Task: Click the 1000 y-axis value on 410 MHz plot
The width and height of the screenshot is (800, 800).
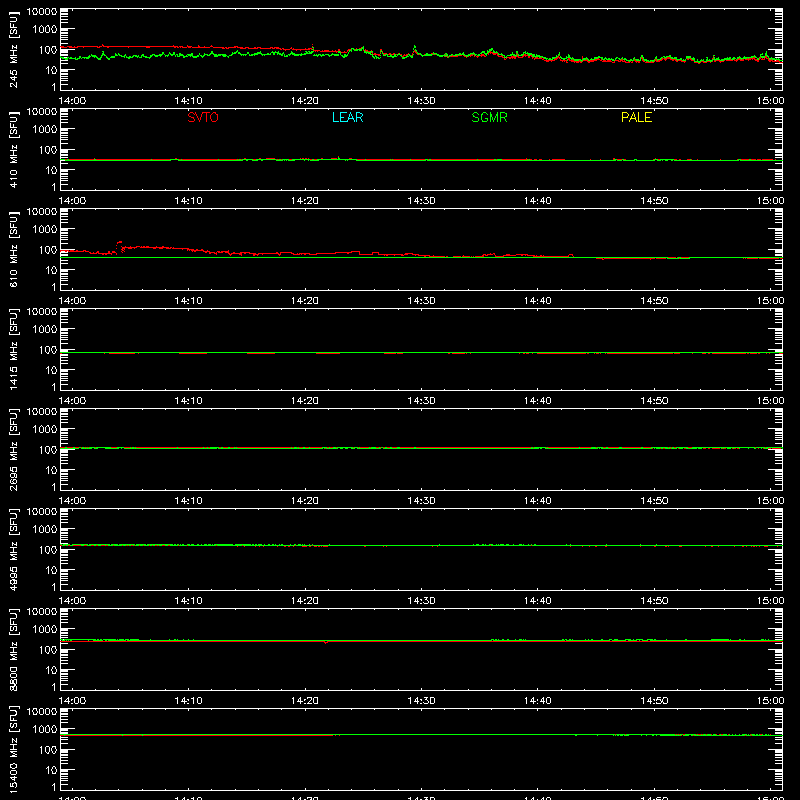Action: click(x=45, y=130)
